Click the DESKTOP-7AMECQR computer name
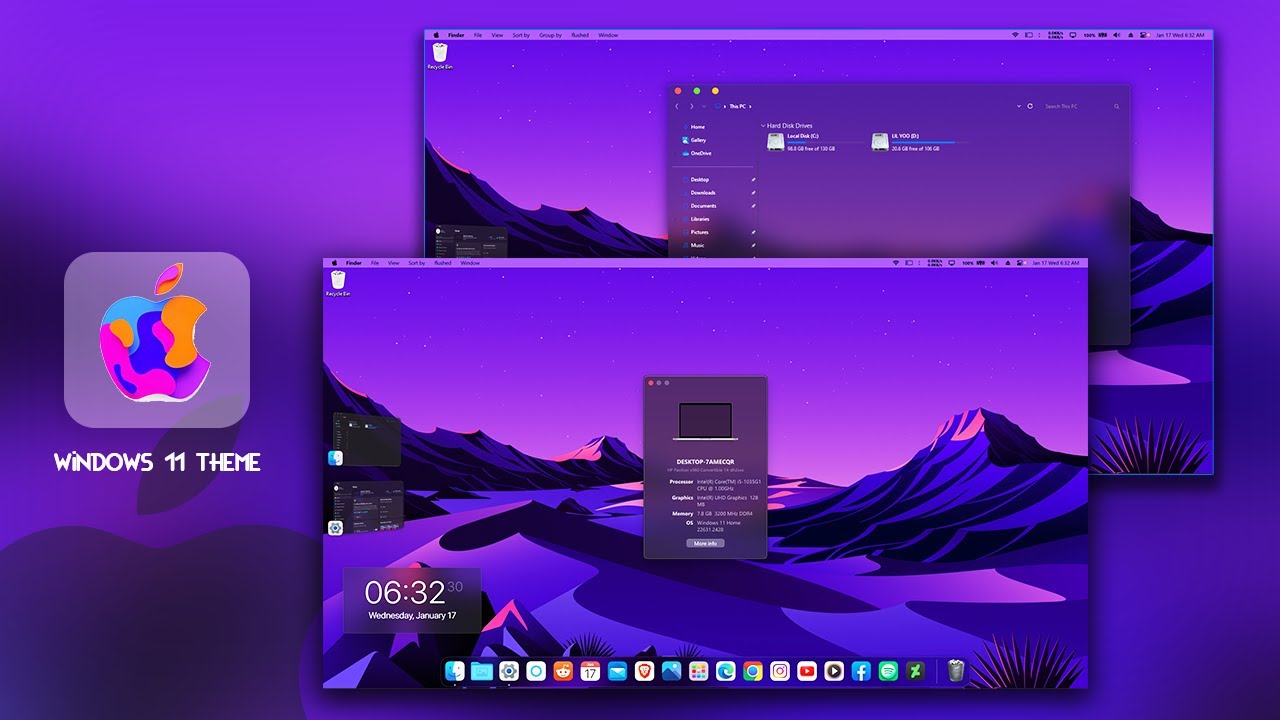The height and width of the screenshot is (720, 1280). (705, 462)
